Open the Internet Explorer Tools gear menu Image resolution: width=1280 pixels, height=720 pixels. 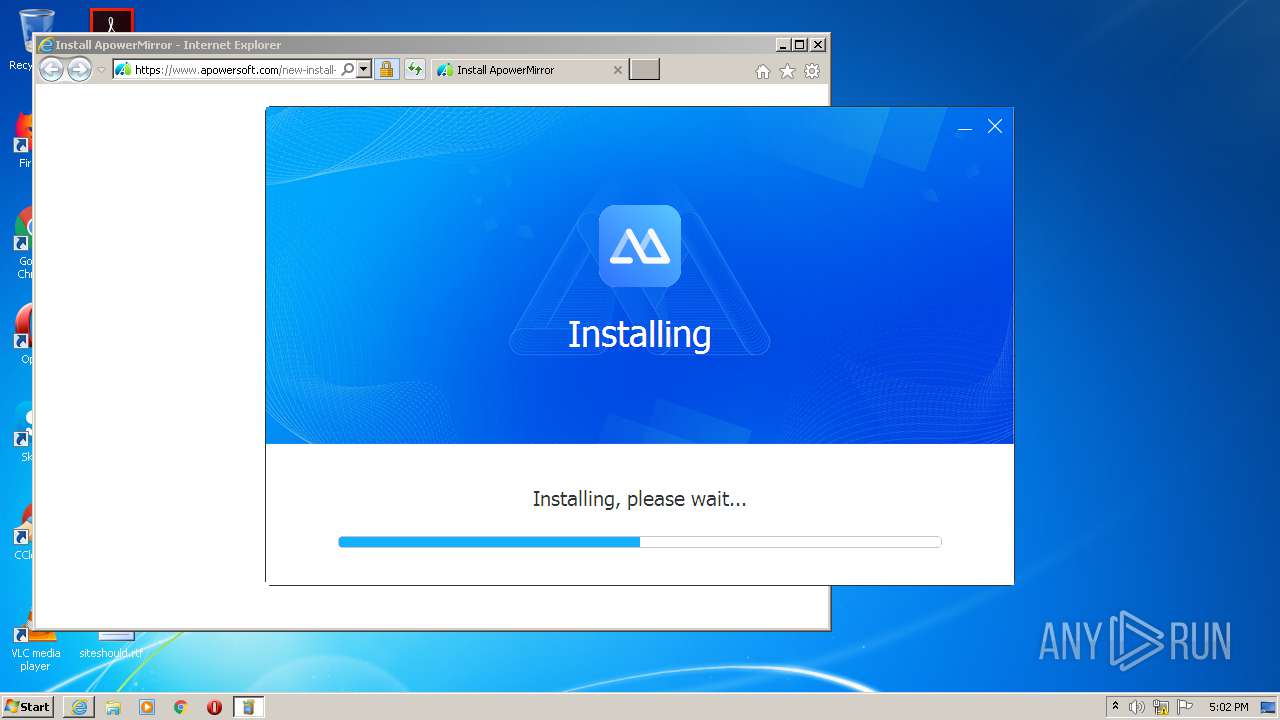[x=812, y=71]
